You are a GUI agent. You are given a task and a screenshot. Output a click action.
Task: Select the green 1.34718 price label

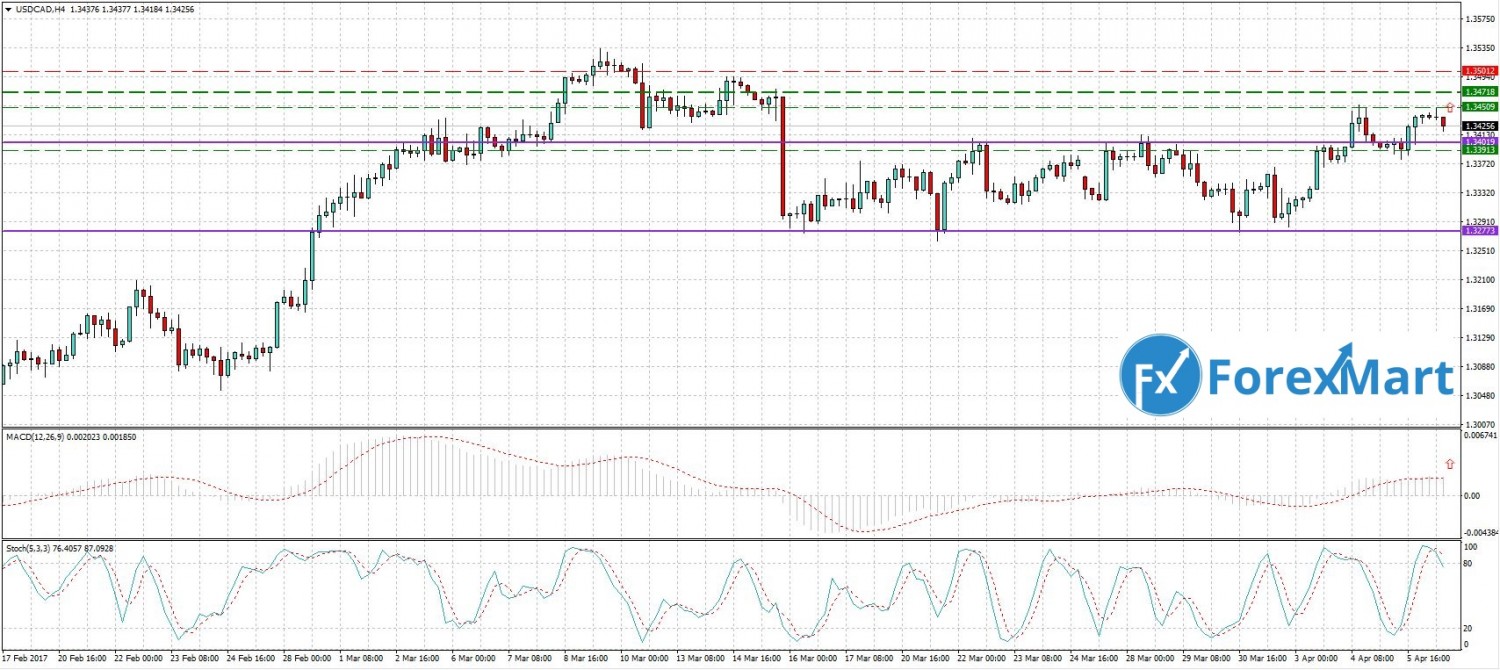pyautogui.click(x=1479, y=91)
